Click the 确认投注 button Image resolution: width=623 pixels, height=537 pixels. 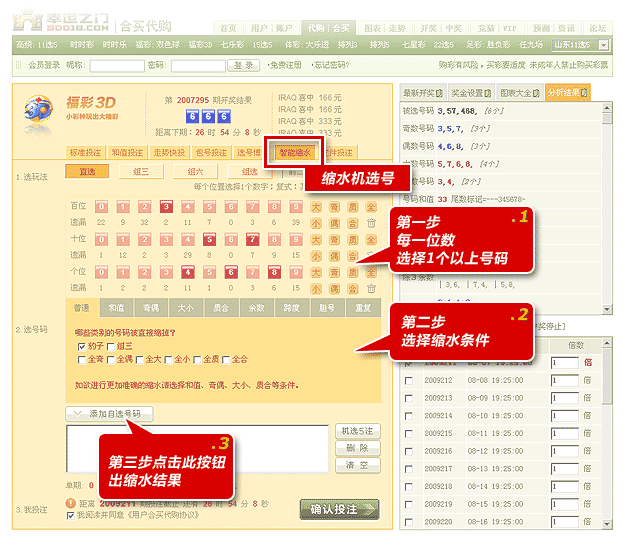click(340, 510)
